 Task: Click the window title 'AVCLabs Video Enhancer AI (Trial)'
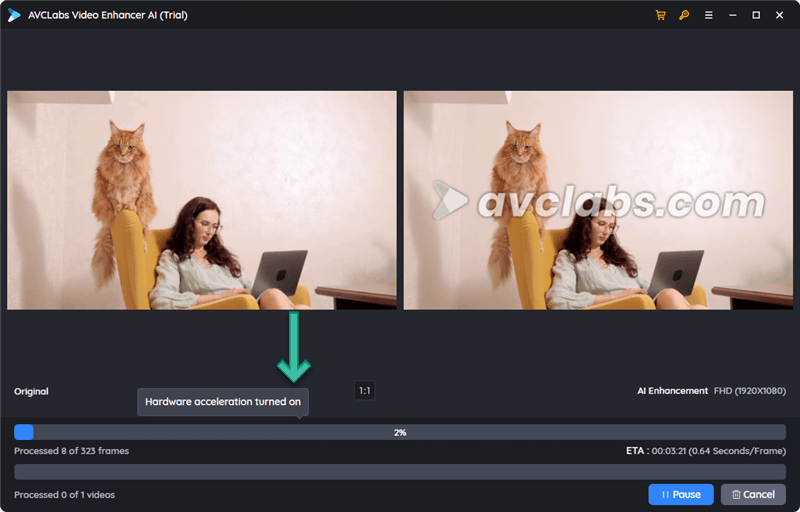[x=108, y=15]
